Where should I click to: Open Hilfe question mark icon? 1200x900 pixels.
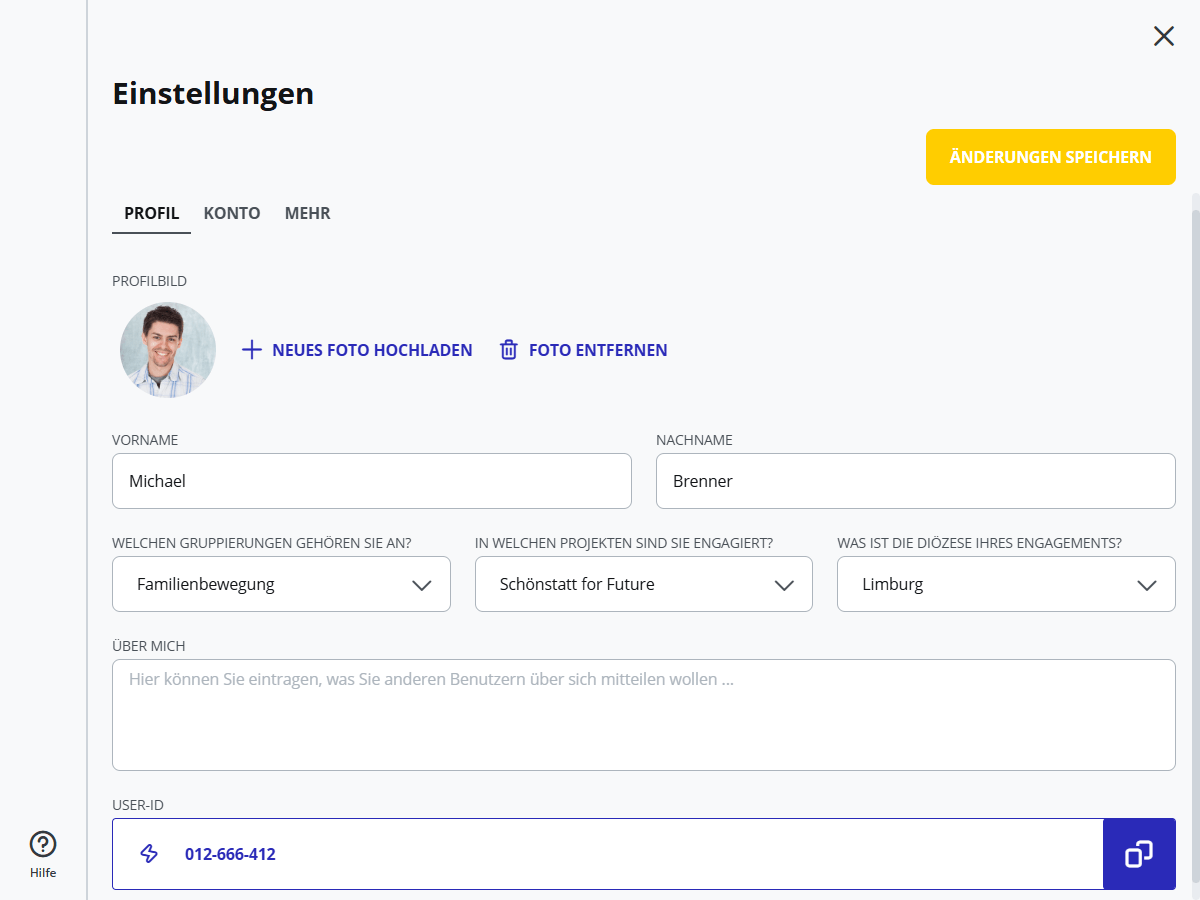pyautogui.click(x=43, y=845)
